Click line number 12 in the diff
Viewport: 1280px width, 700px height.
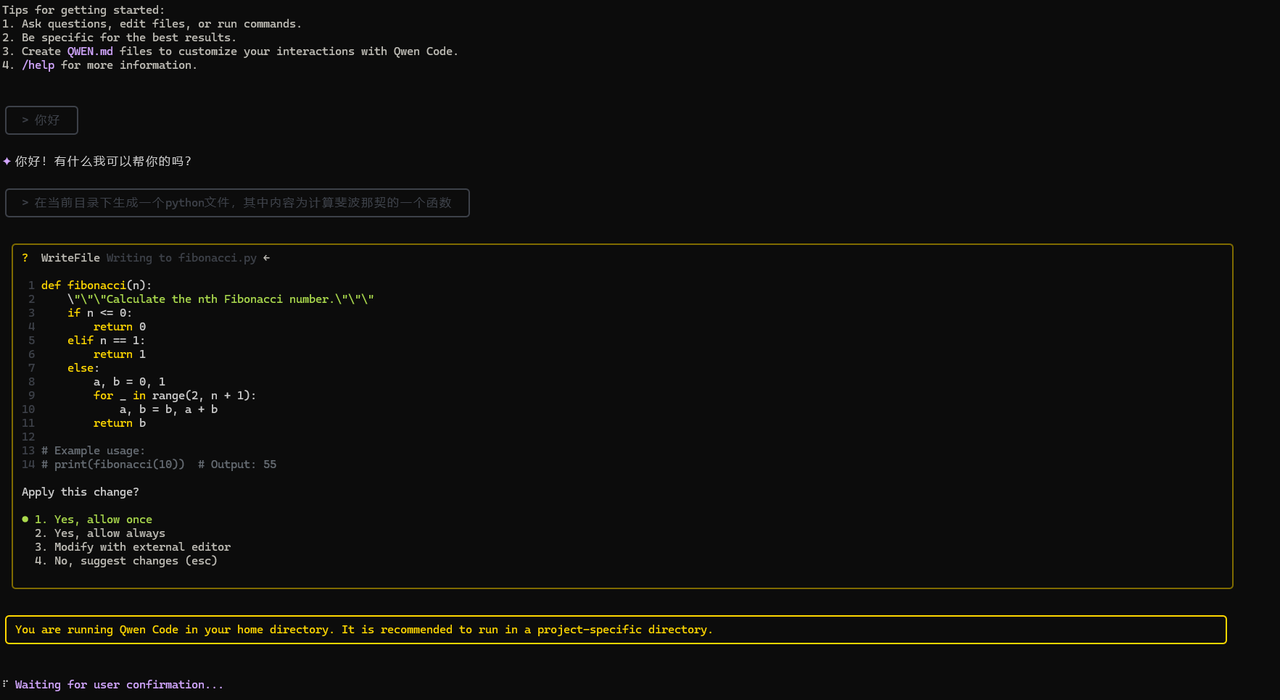[28, 437]
